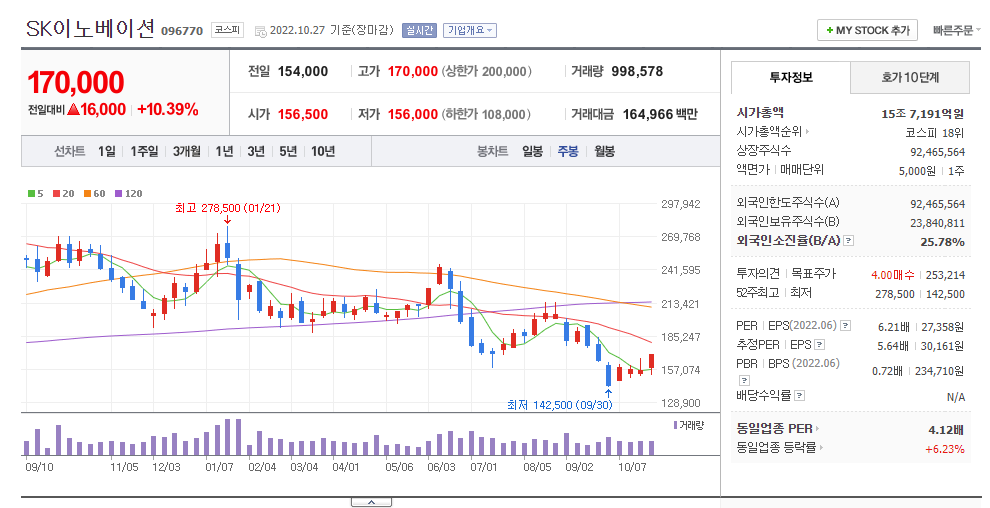Click the 최저 142,500 (09/30) chart marker

(x=559, y=405)
